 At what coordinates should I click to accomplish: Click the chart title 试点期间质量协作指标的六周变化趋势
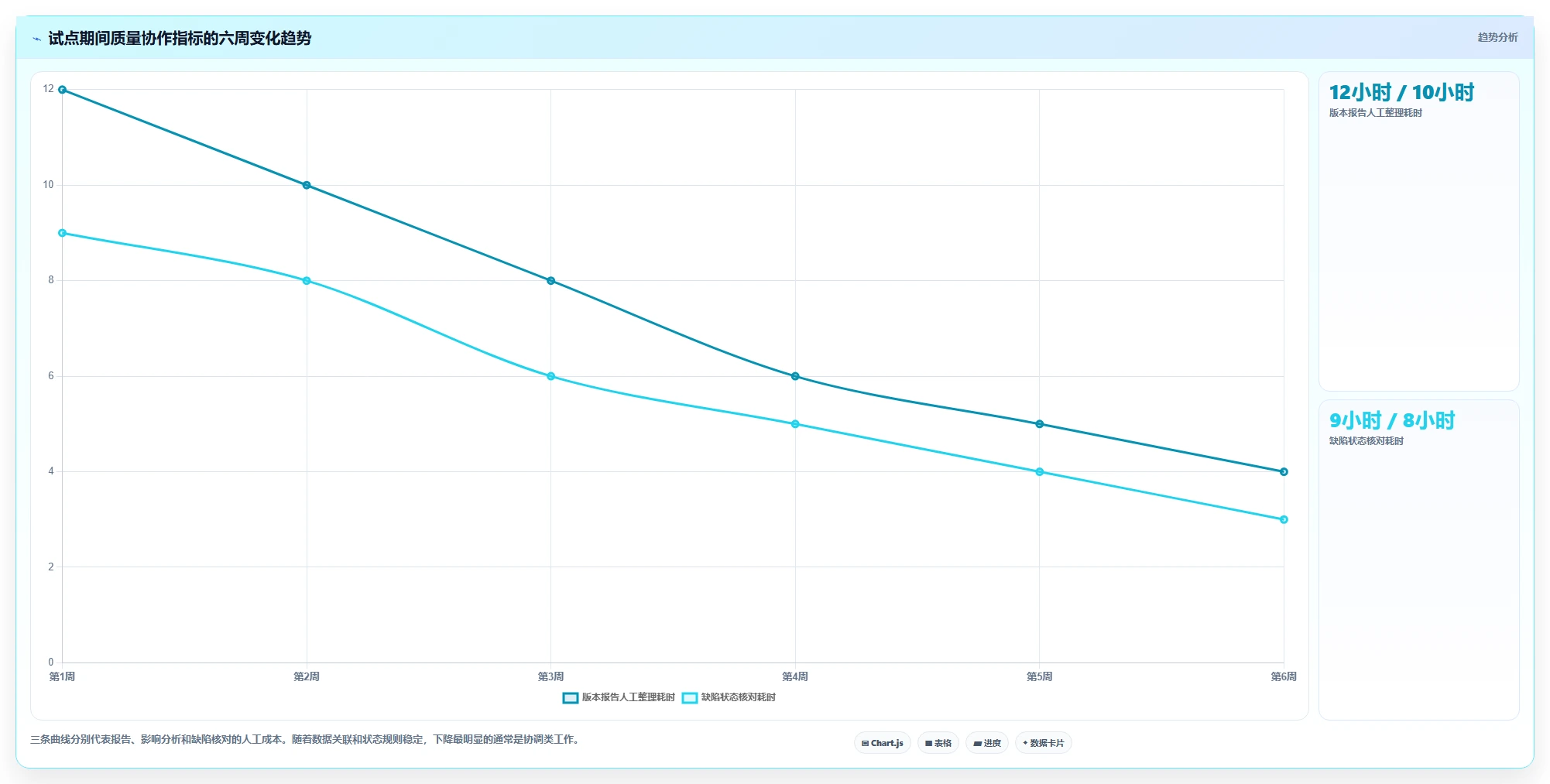click(x=180, y=39)
